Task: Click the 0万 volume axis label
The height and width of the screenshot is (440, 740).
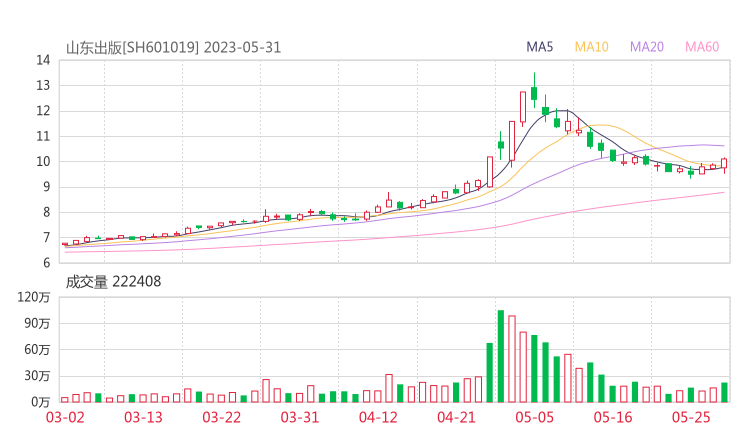Action: click(41, 402)
